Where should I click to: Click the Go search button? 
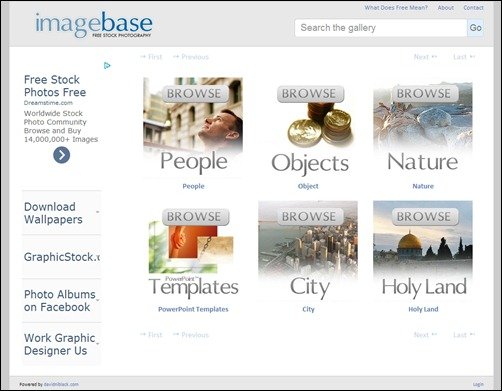(x=475, y=28)
